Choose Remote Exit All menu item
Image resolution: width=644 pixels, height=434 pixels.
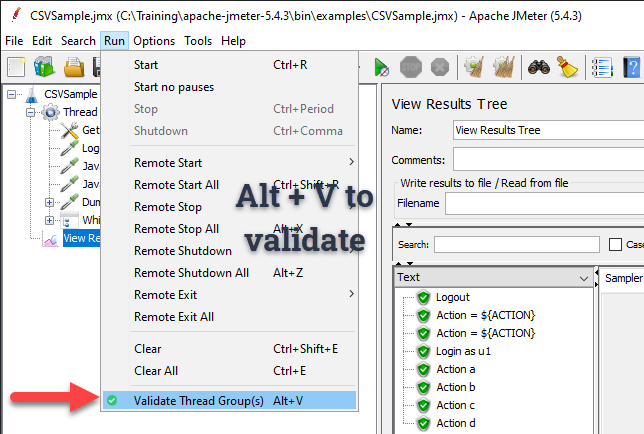coord(230,317)
